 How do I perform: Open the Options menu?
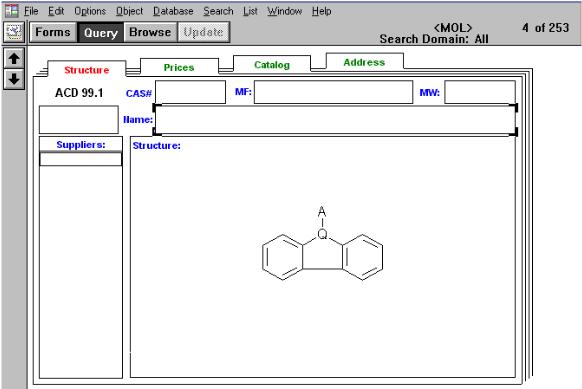click(x=90, y=11)
